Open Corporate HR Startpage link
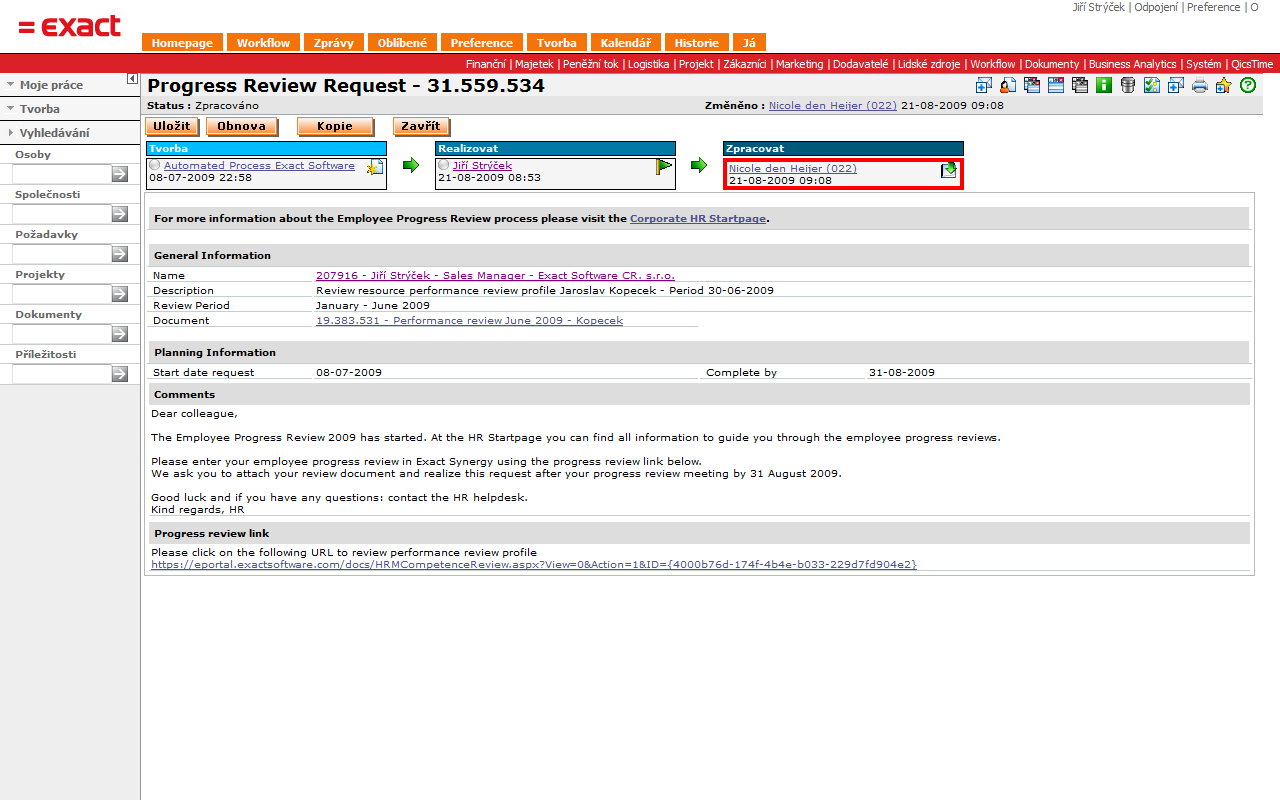The image size is (1280, 800). (x=699, y=218)
